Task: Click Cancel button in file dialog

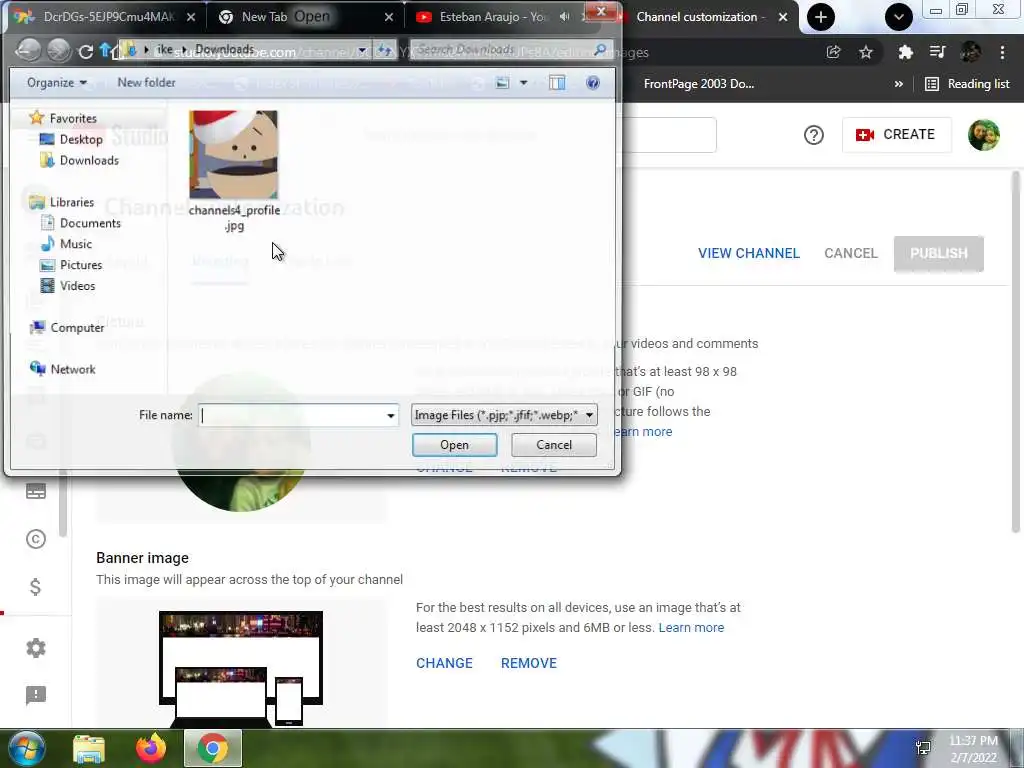Action: pyautogui.click(x=554, y=445)
